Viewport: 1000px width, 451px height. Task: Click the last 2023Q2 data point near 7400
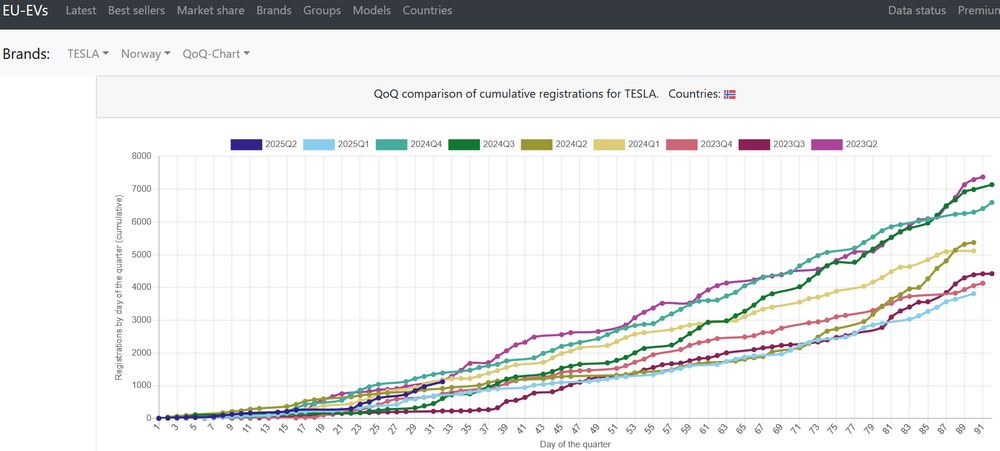click(x=983, y=177)
